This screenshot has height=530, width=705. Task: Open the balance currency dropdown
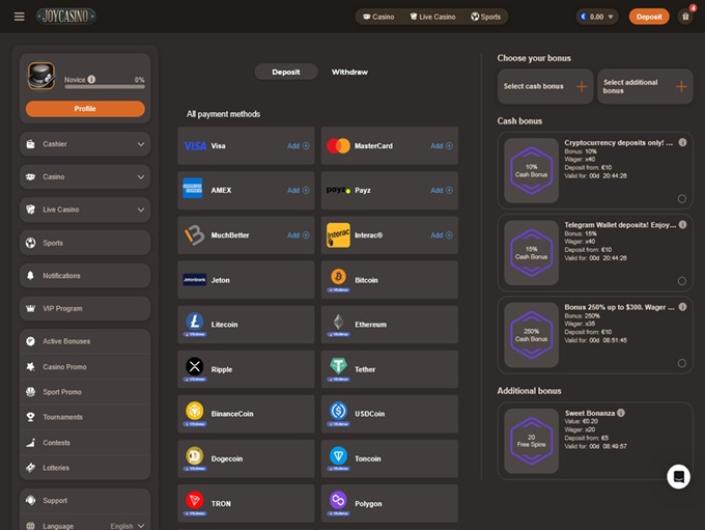click(x=612, y=17)
